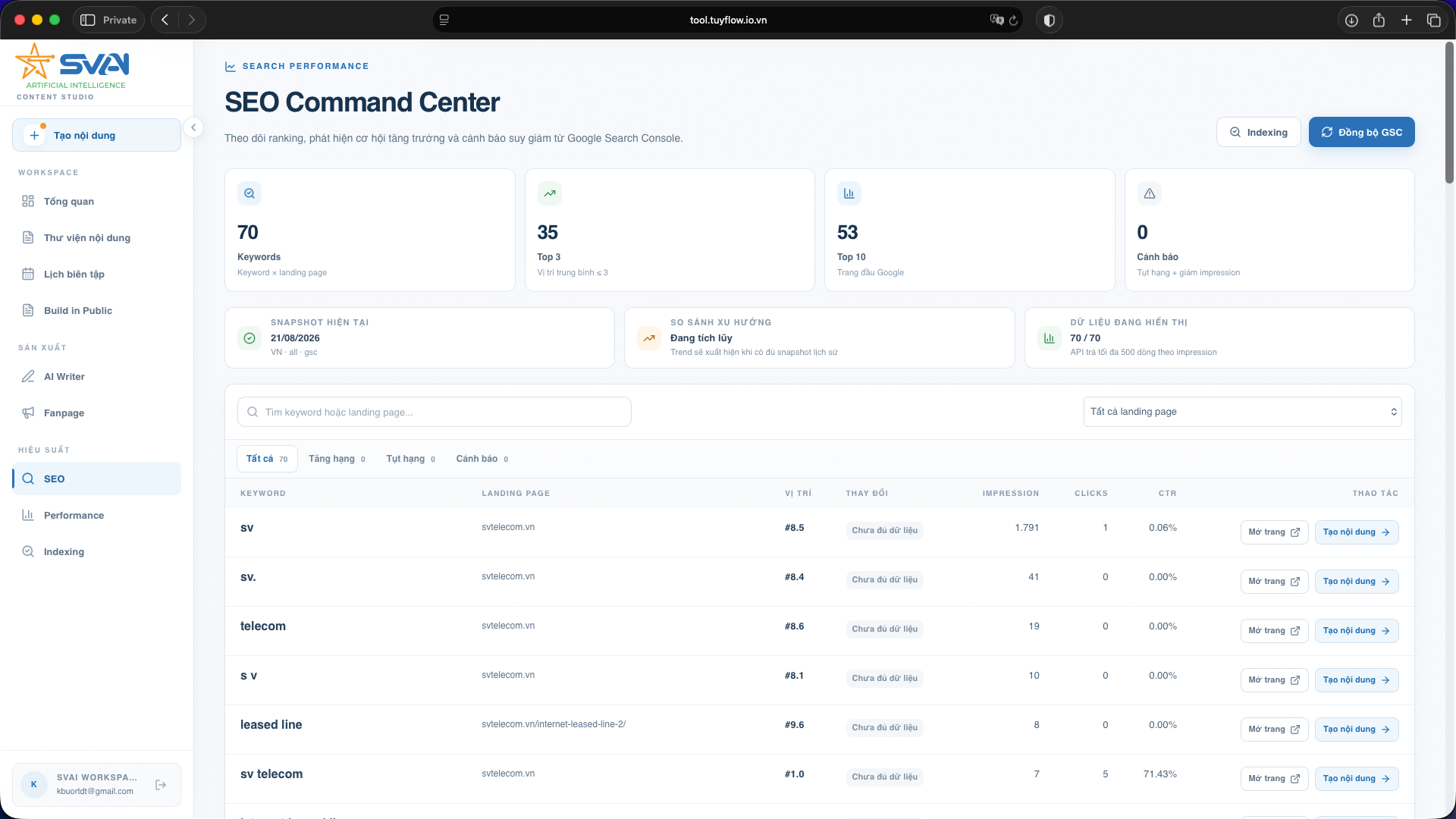Click the trend comparison arrow icon
This screenshot has width=1456, height=819.
tap(649, 338)
